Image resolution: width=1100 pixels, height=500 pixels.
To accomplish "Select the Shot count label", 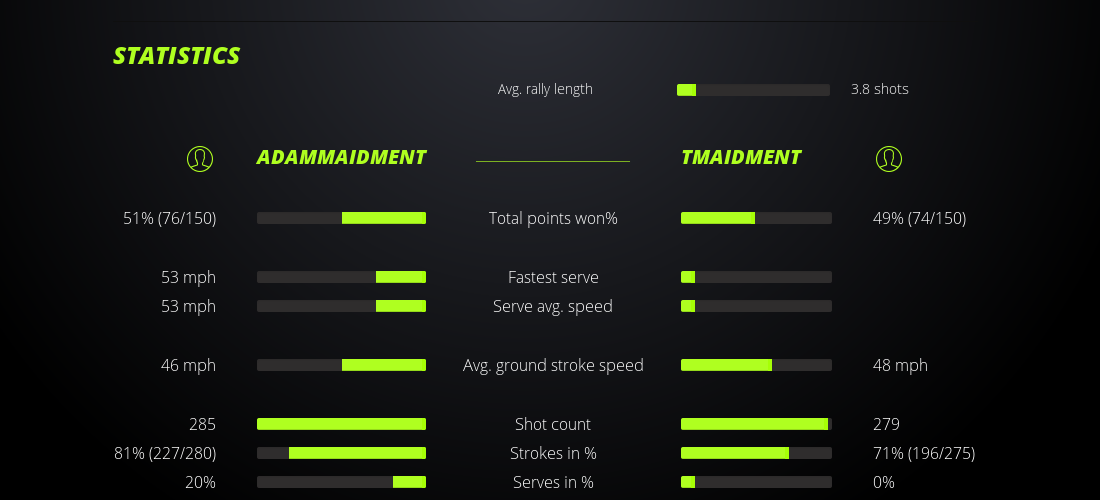I will (x=553, y=424).
